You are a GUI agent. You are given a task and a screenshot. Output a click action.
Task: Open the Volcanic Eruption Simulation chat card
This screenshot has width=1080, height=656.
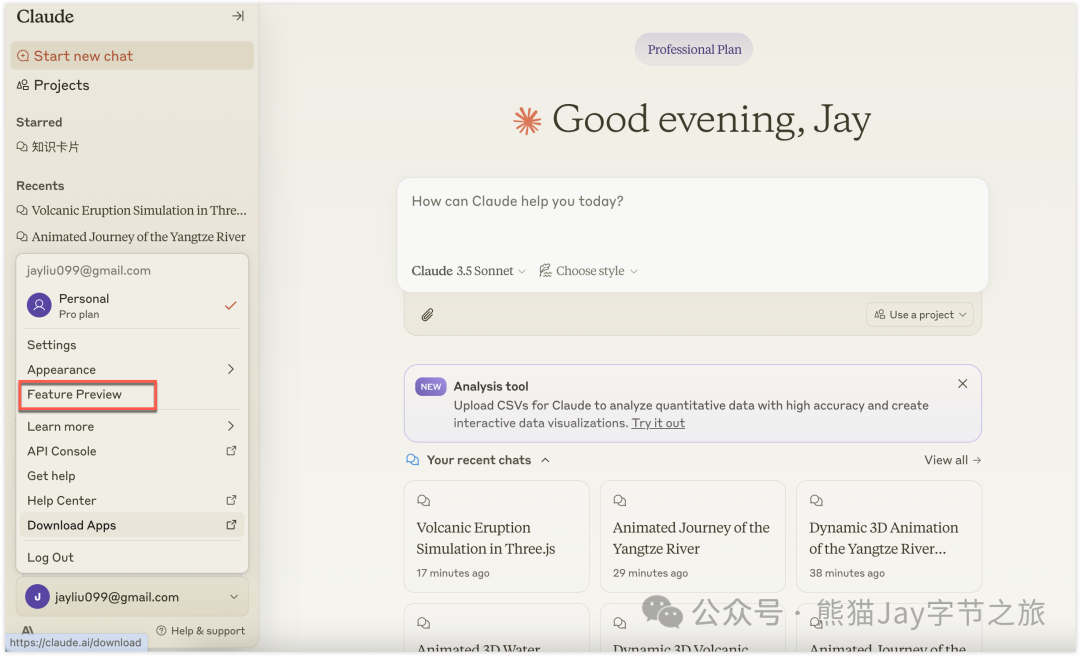tap(496, 537)
